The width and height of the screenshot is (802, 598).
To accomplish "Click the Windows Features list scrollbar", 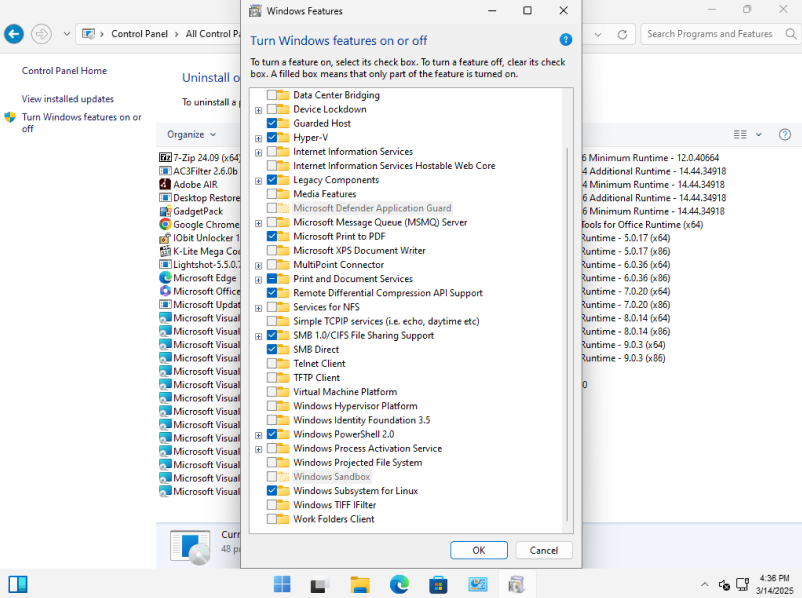I will coord(567,330).
